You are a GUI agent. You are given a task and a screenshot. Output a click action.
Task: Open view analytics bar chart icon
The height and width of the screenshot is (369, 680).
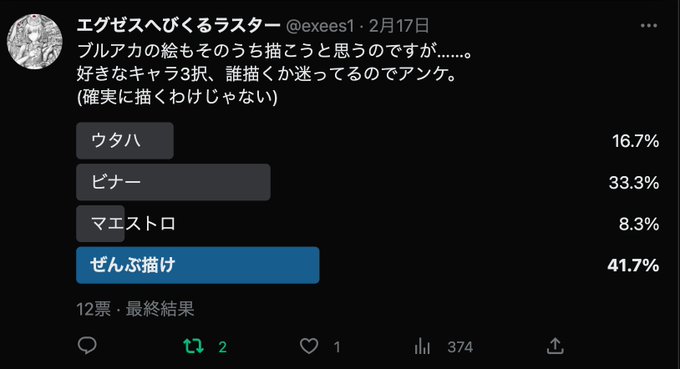click(x=422, y=346)
